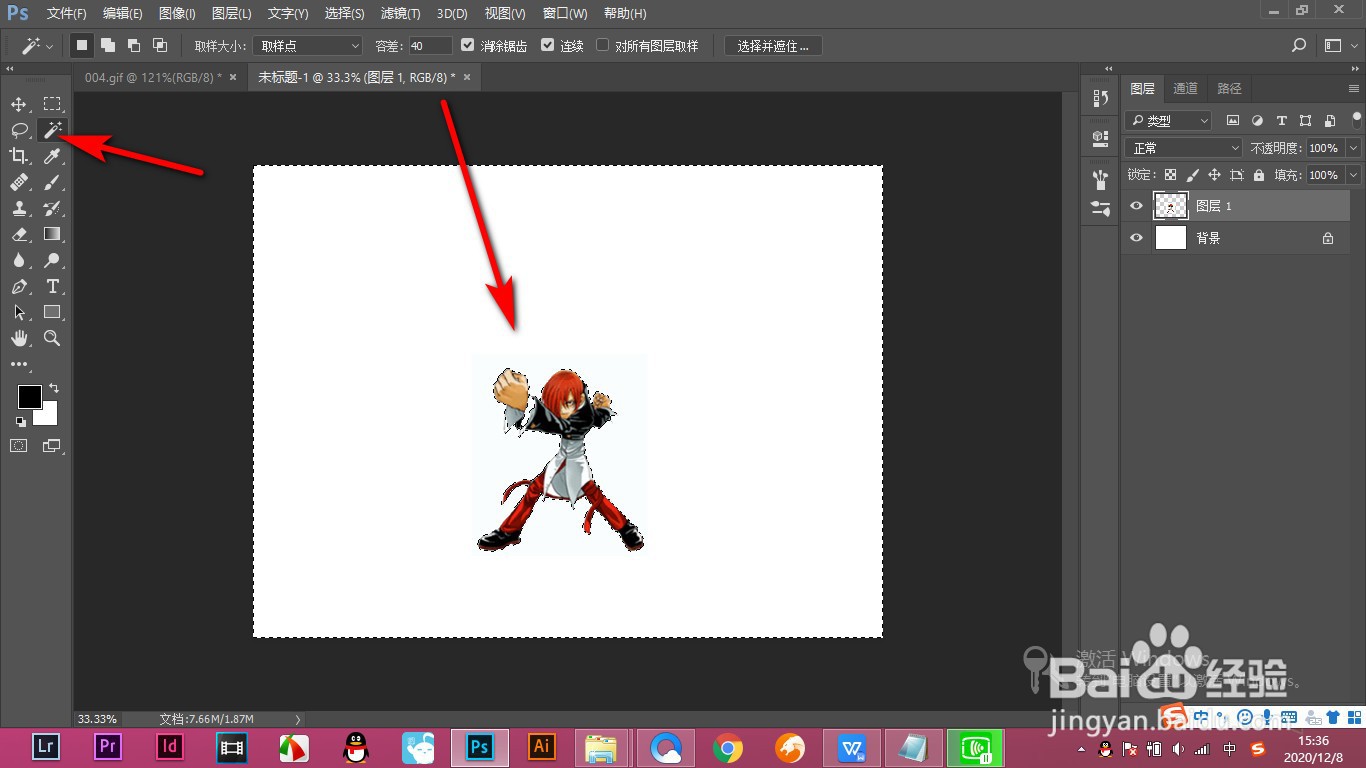Filter layers by type layers
1366x768 pixels.
pos(1281,120)
